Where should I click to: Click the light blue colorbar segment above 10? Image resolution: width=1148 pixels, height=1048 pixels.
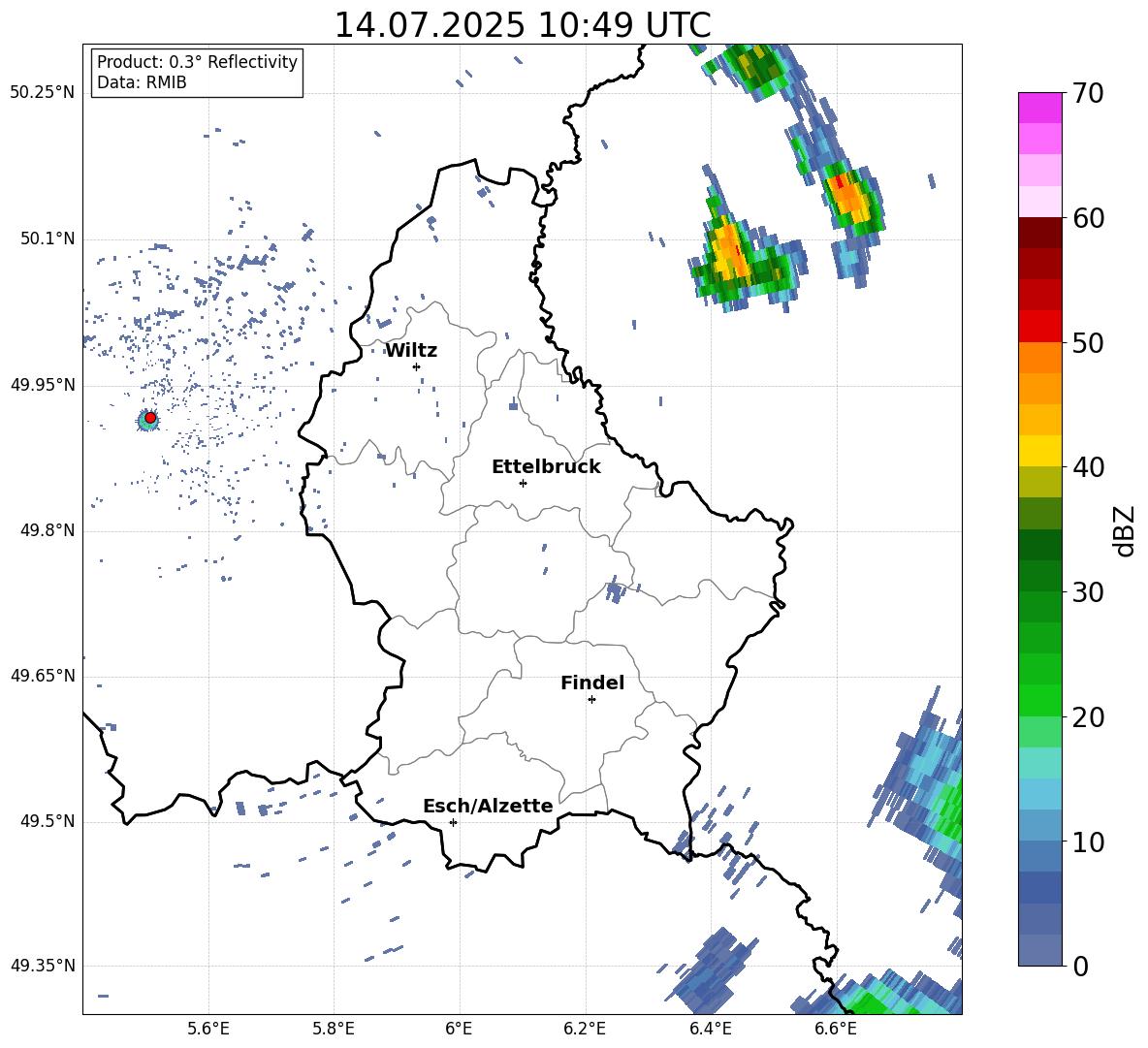tap(1039, 794)
